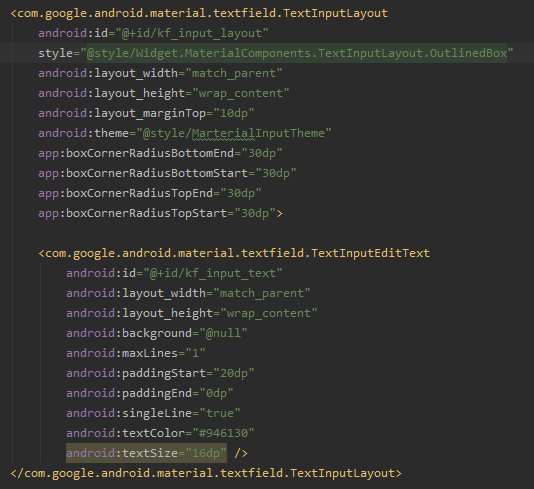Click the TextInputLayout layout_height wrap_content value
The width and height of the screenshot is (534, 489).
tap(241, 93)
